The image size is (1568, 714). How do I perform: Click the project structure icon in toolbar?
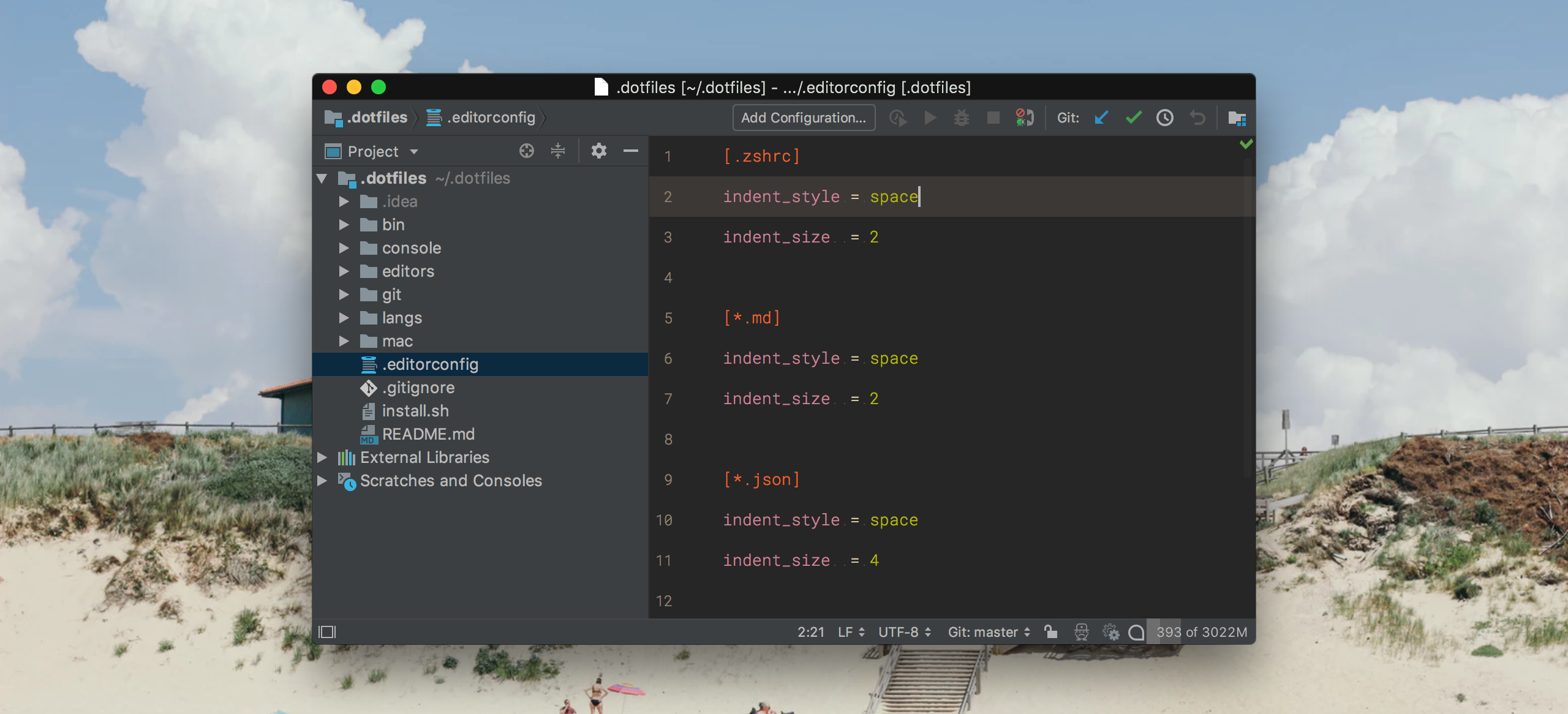[x=1237, y=118]
